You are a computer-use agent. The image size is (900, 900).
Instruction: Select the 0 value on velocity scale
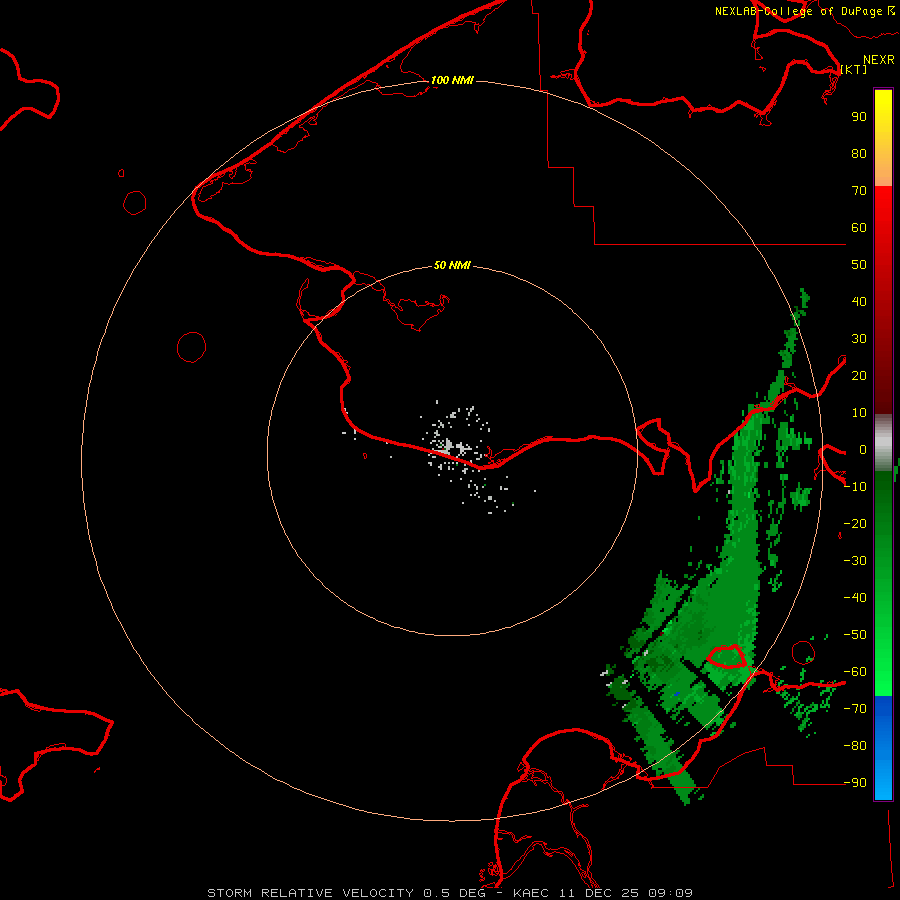pyautogui.click(x=863, y=449)
